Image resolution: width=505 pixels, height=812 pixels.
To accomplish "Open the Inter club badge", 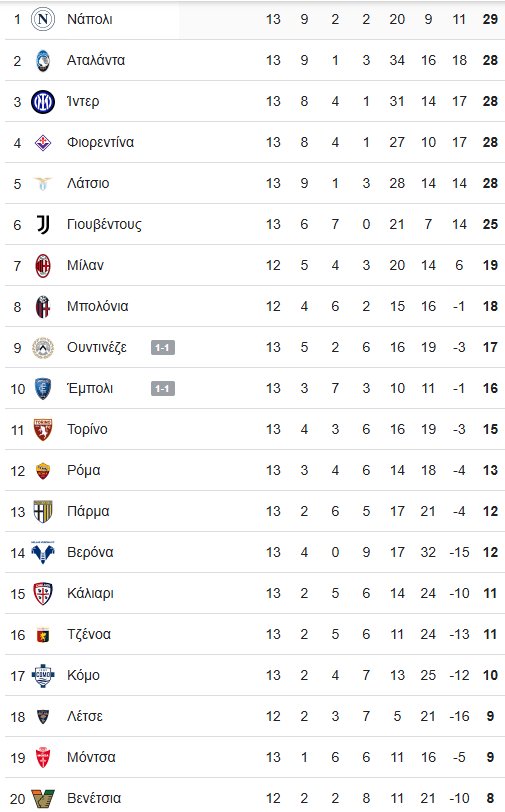I will [x=43, y=102].
